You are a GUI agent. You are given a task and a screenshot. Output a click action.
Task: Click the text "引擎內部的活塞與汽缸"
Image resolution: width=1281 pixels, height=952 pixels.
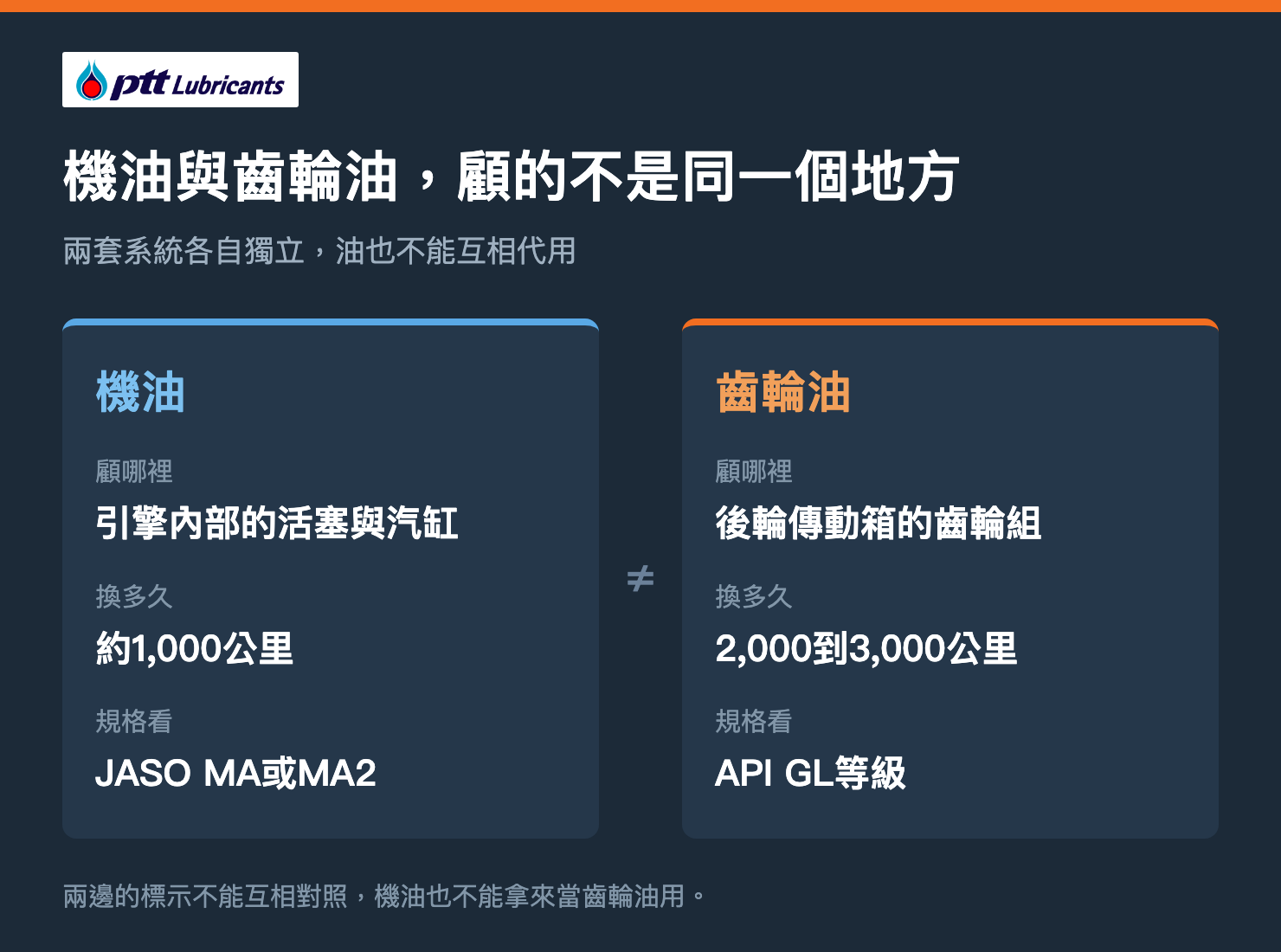(x=277, y=524)
